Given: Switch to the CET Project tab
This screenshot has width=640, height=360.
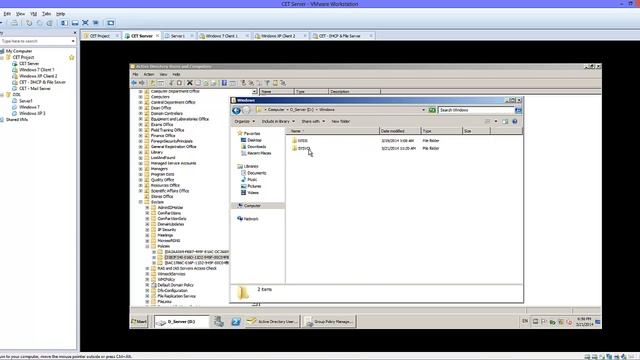Looking at the screenshot, I should pyautogui.click(x=100, y=36).
